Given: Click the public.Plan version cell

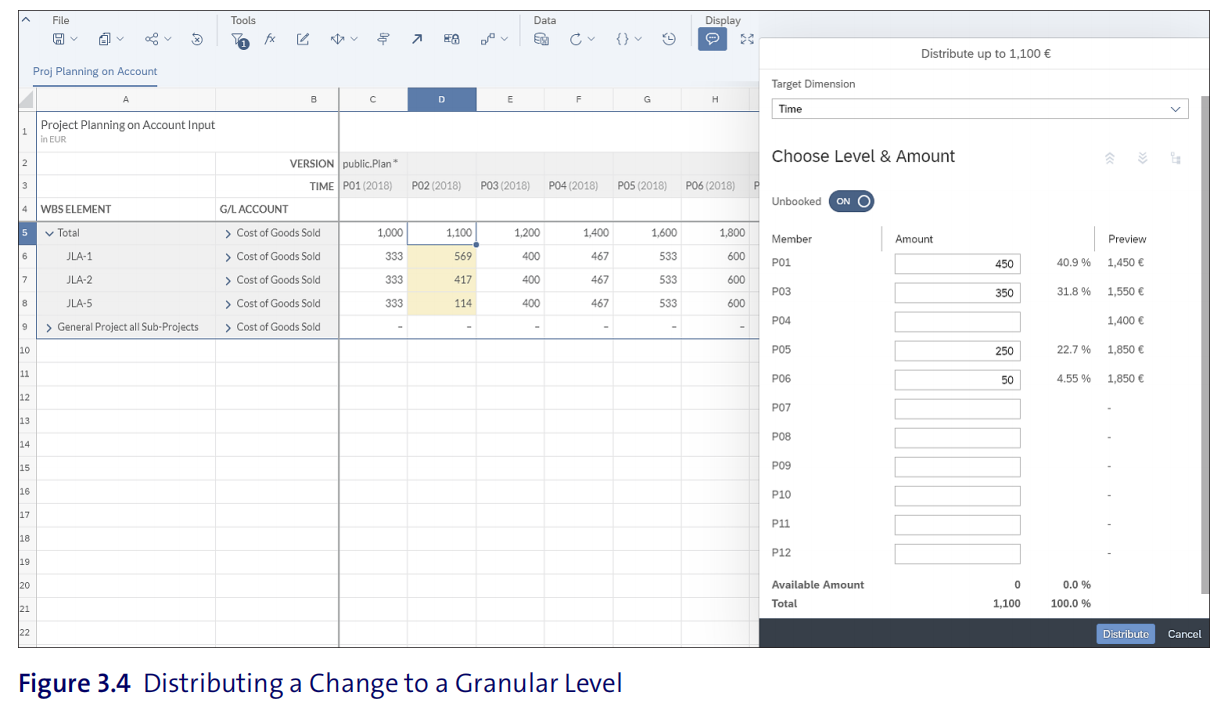Looking at the screenshot, I should click(x=373, y=163).
